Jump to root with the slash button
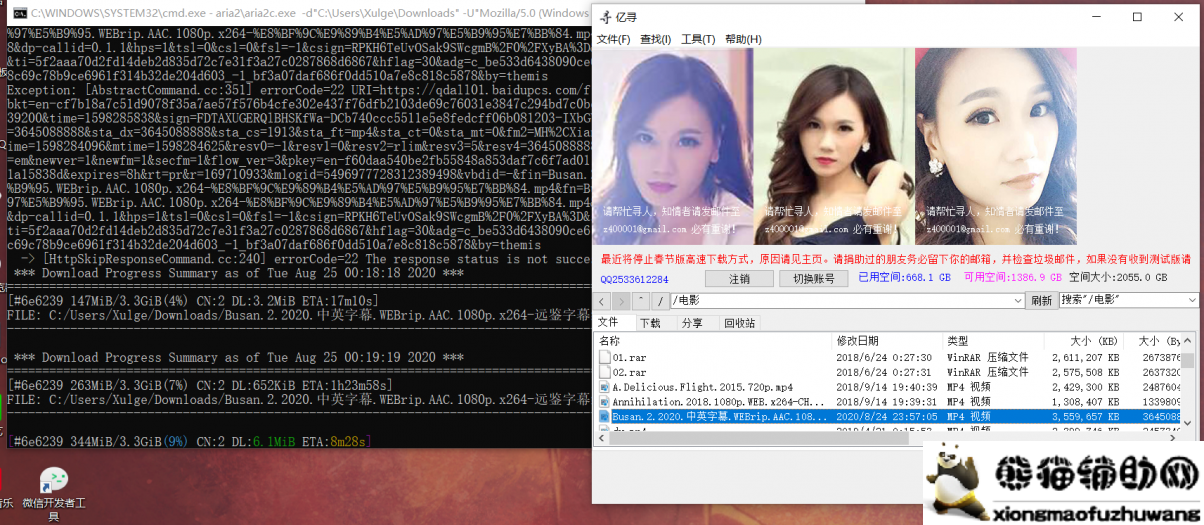 pos(658,301)
